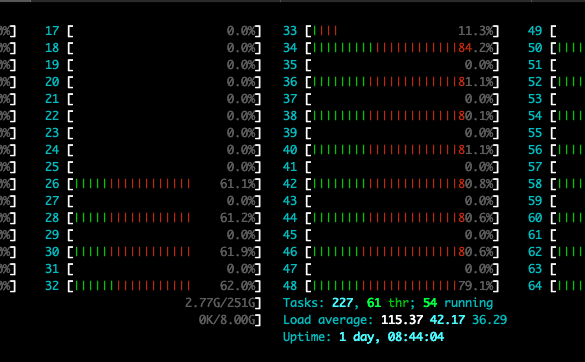Screen dimensions: 585x362
Task: Click the CPU number label 18
Action: pyautogui.click(x=52, y=48)
